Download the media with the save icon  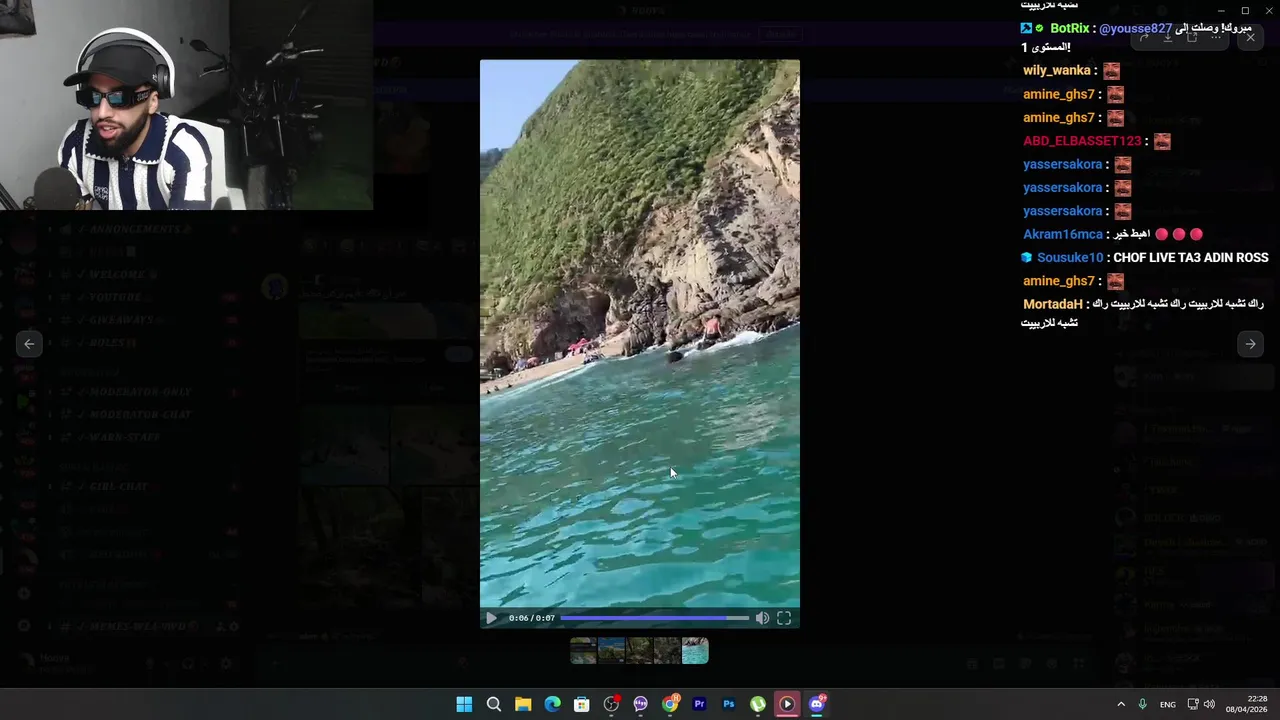[1167, 38]
